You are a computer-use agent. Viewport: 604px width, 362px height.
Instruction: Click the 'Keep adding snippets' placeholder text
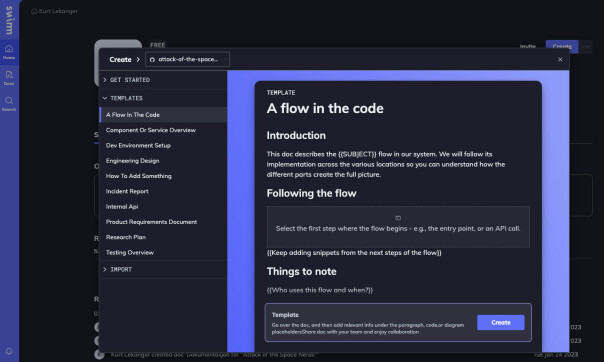(x=354, y=253)
